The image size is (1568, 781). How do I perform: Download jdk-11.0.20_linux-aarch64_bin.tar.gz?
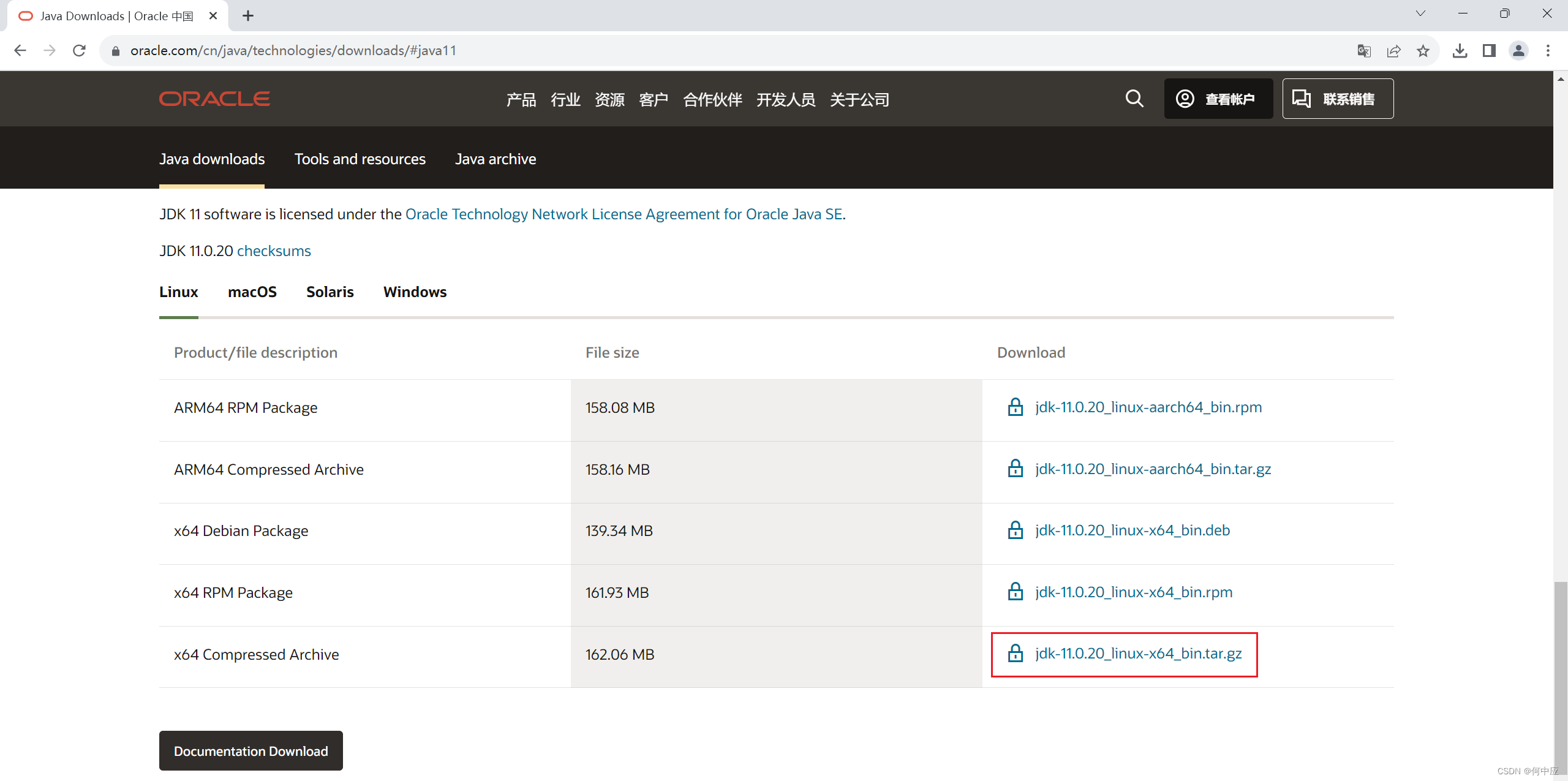[1153, 469]
